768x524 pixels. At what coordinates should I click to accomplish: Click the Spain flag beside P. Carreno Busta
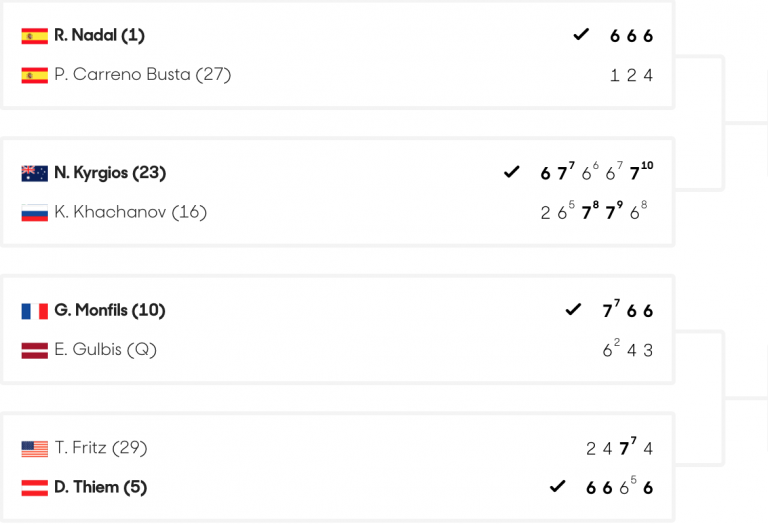point(35,75)
